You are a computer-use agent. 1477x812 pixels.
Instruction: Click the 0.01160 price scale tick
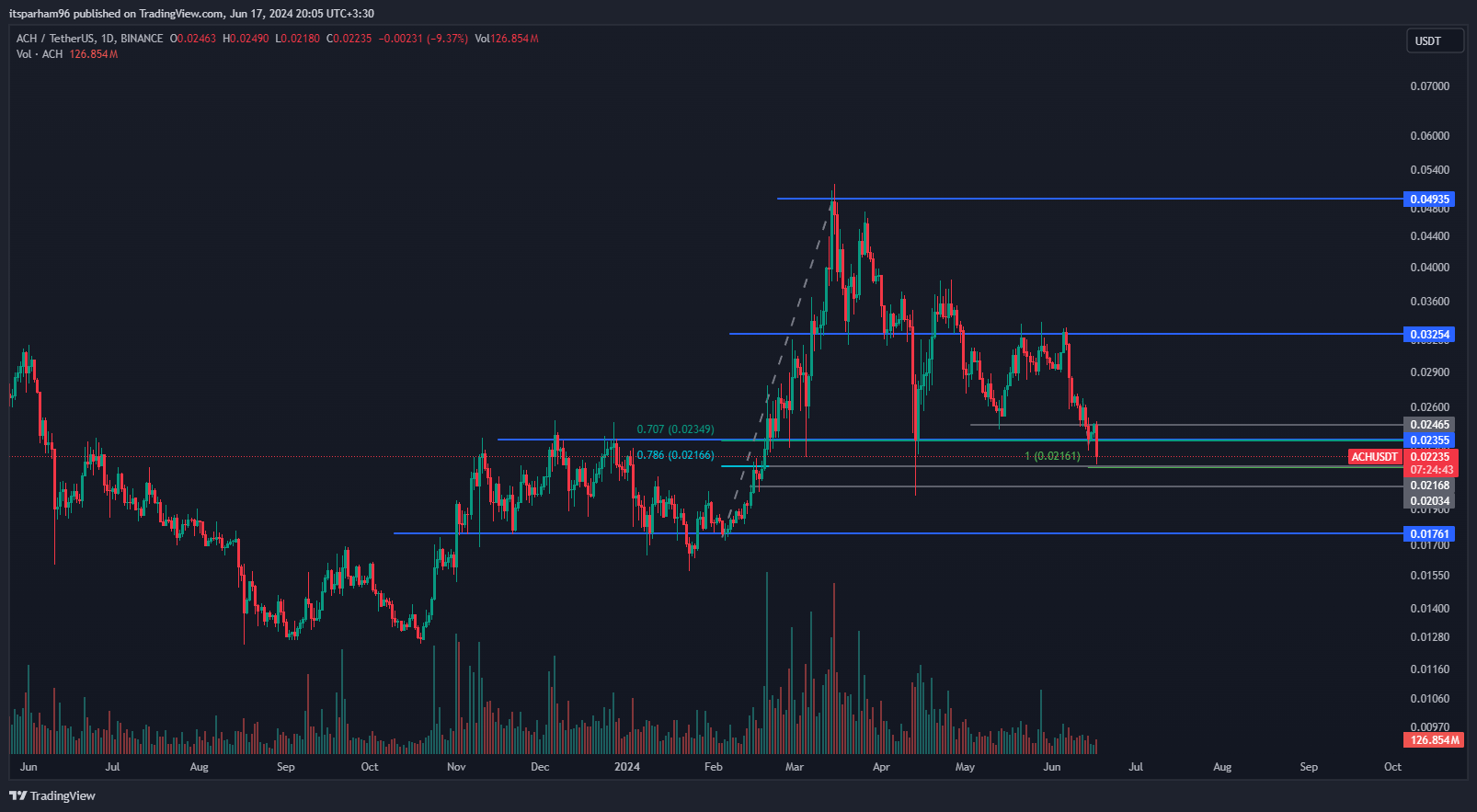[1430, 669]
